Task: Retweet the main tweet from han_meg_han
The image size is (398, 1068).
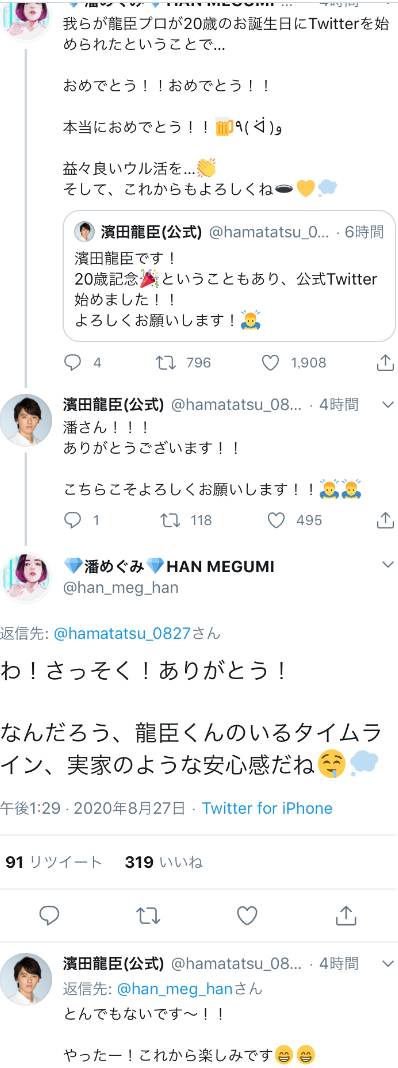Action: (x=148, y=915)
